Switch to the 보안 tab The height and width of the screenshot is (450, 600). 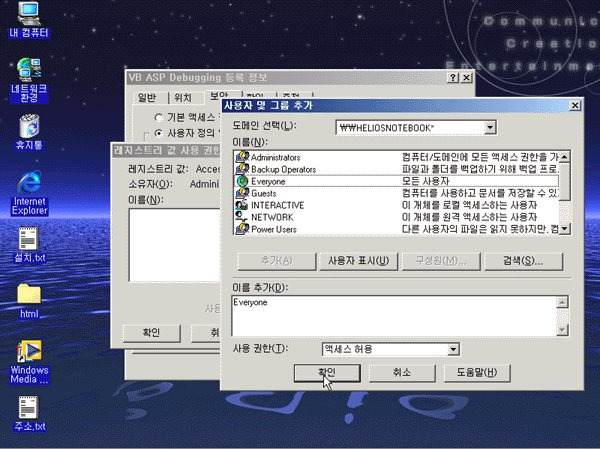220,96
